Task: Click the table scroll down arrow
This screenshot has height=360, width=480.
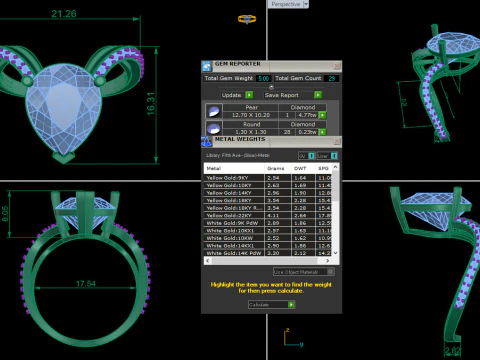Action: [336, 253]
